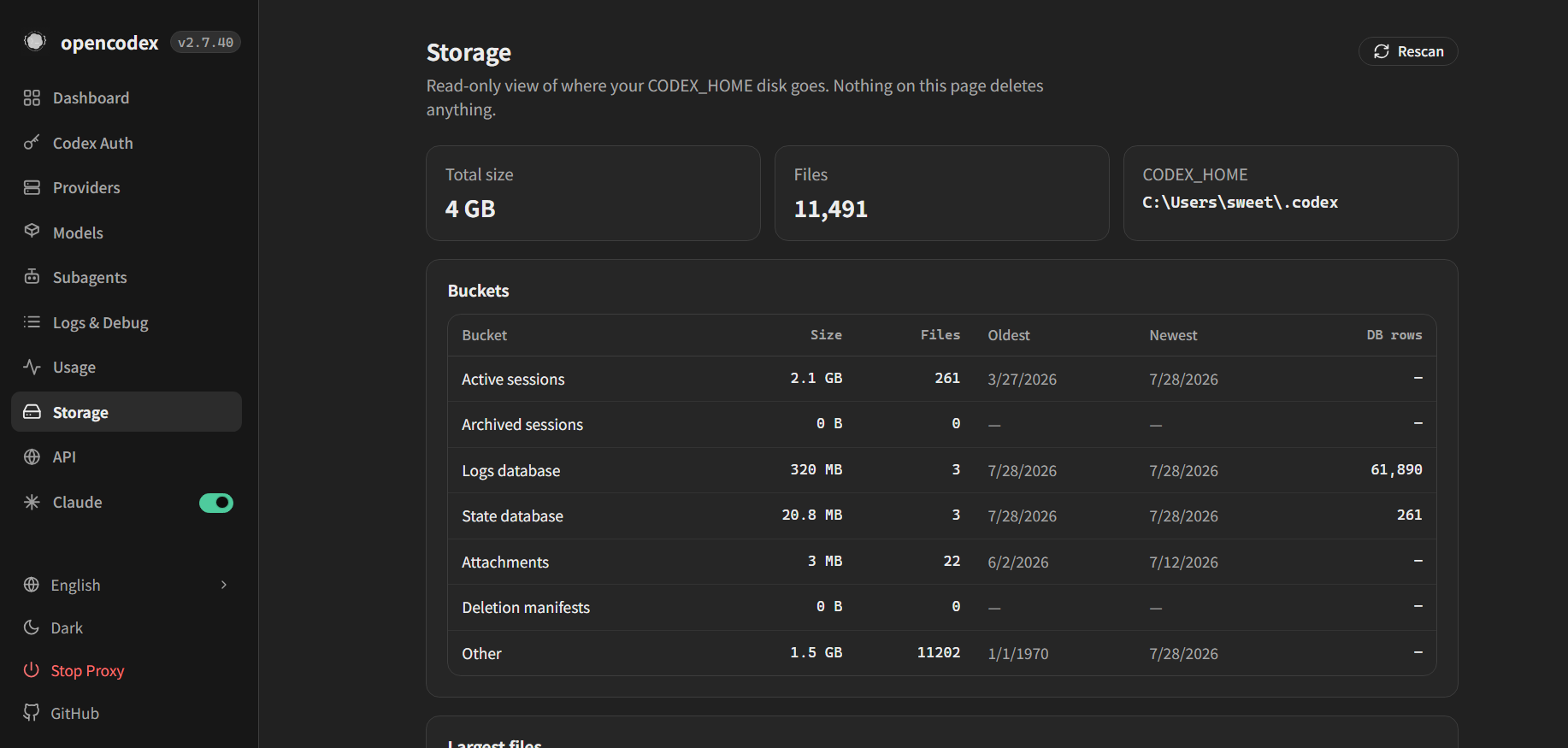
Task: Click the Stop Proxy label
Action: [87, 671]
